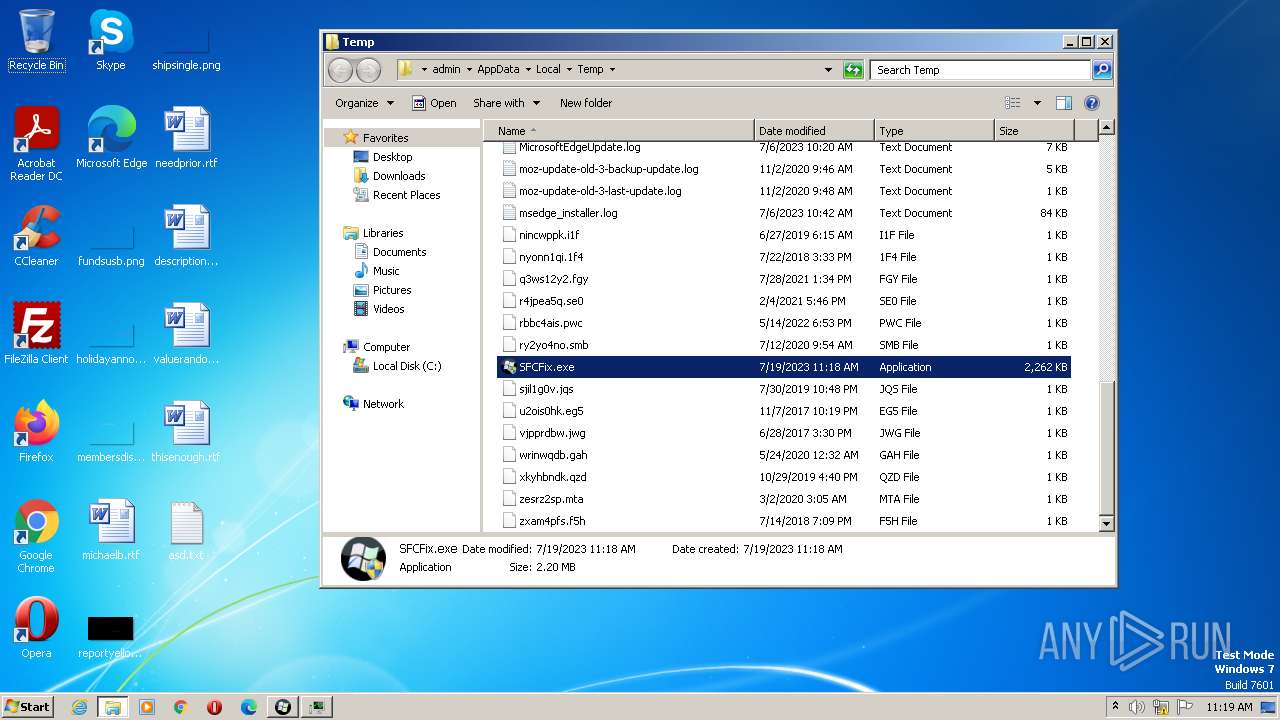This screenshot has width=1280, height=720.
Task: Click file list scrollbar down arrow
Action: [x=1106, y=523]
